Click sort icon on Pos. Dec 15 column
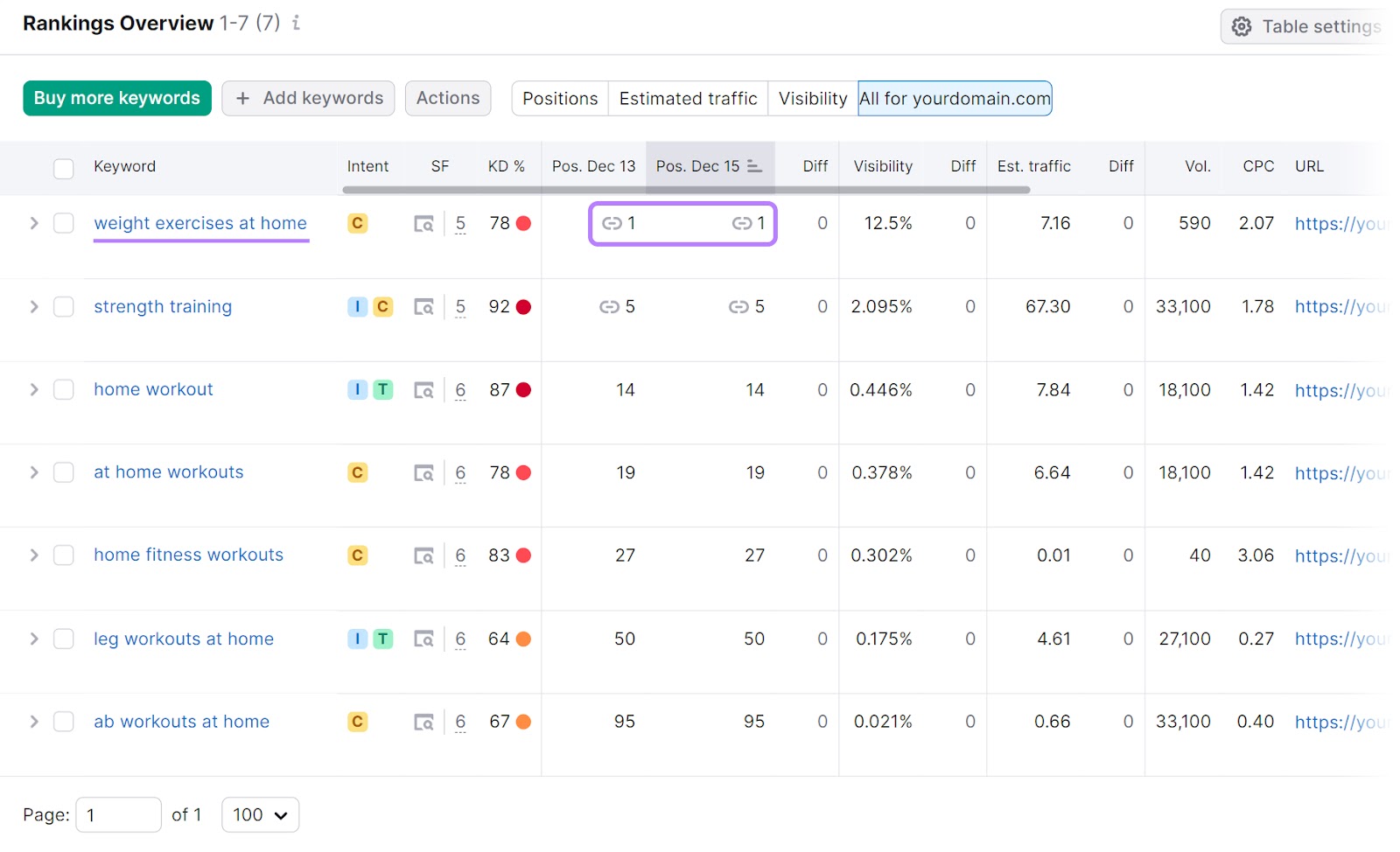The width and height of the screenshot is (1400, 852). tap(754, 166)
